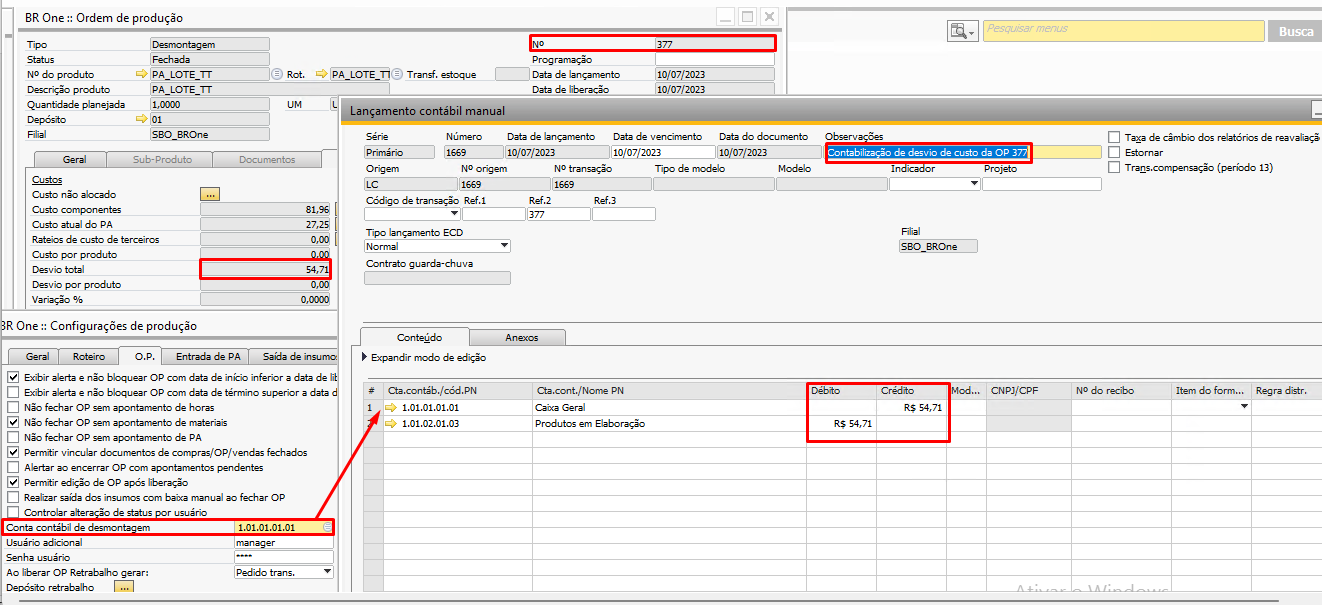This screenshot has height=605, width=1322.
Task: Enable Não fechar OP sem apontamento de PA
Action: pos(13,438)
